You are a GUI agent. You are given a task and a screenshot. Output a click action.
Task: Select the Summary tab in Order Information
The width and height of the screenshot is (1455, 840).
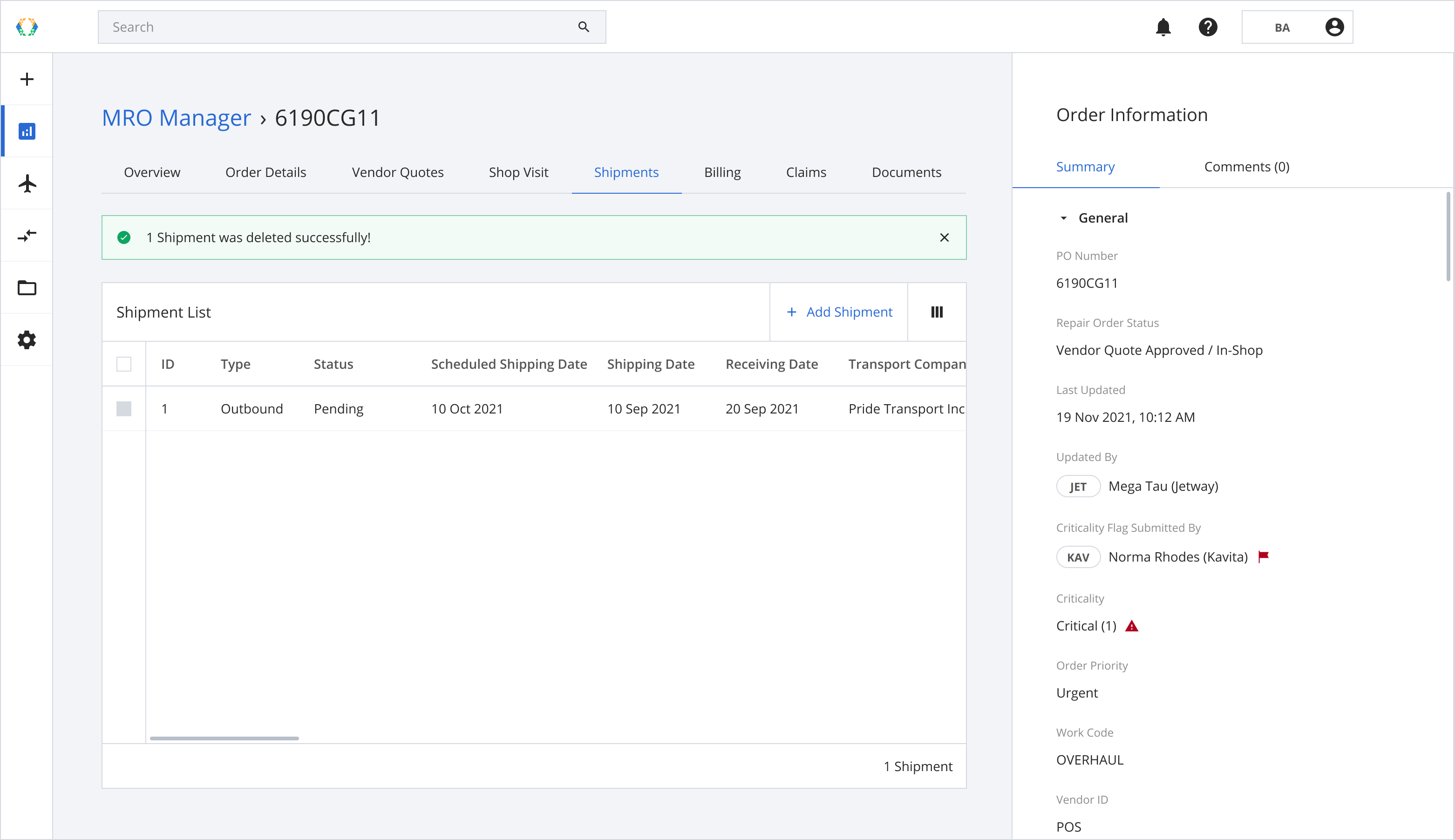(1085, 167)
